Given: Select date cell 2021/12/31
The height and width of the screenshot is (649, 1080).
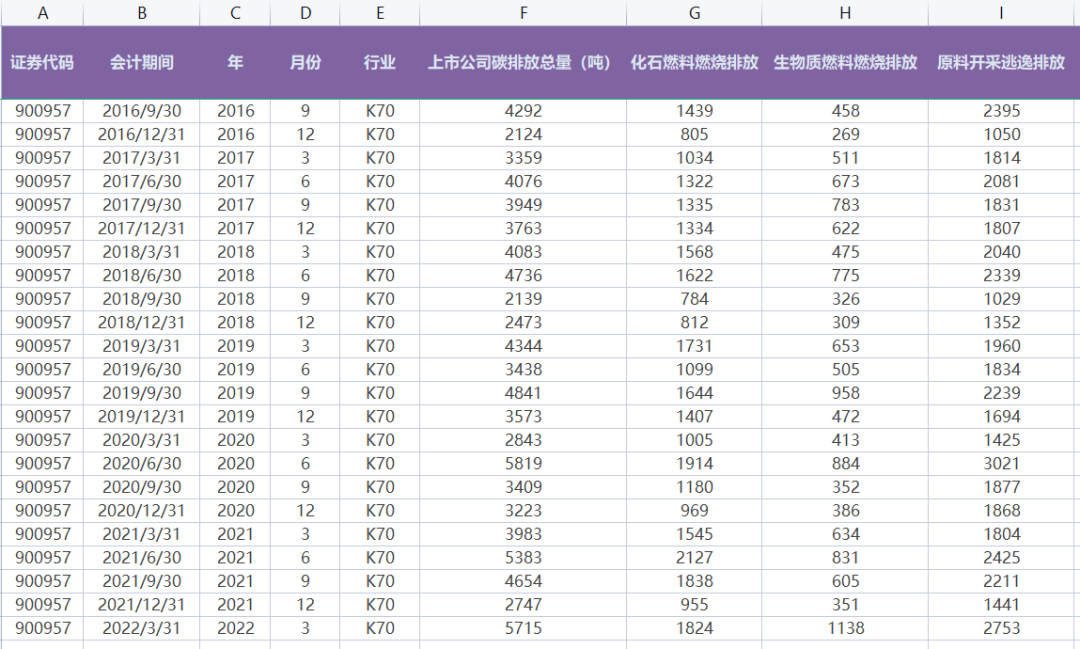Looking at the screenshot, I should pyautogui.click(x=141, y=604).
